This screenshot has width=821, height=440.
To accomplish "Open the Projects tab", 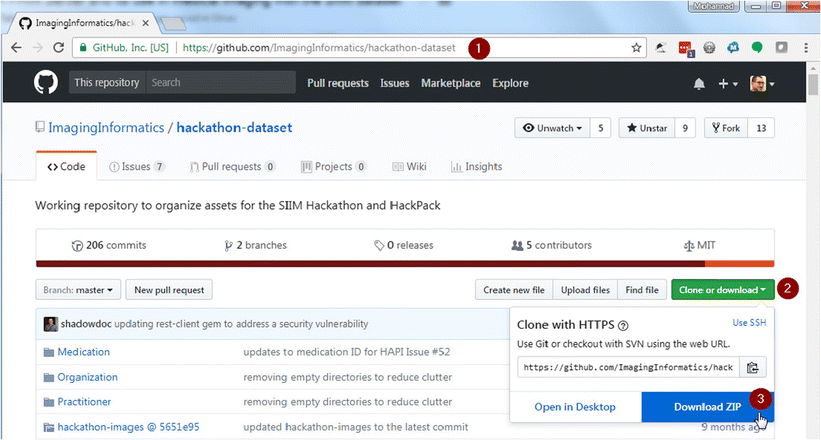I will (334, 167).
